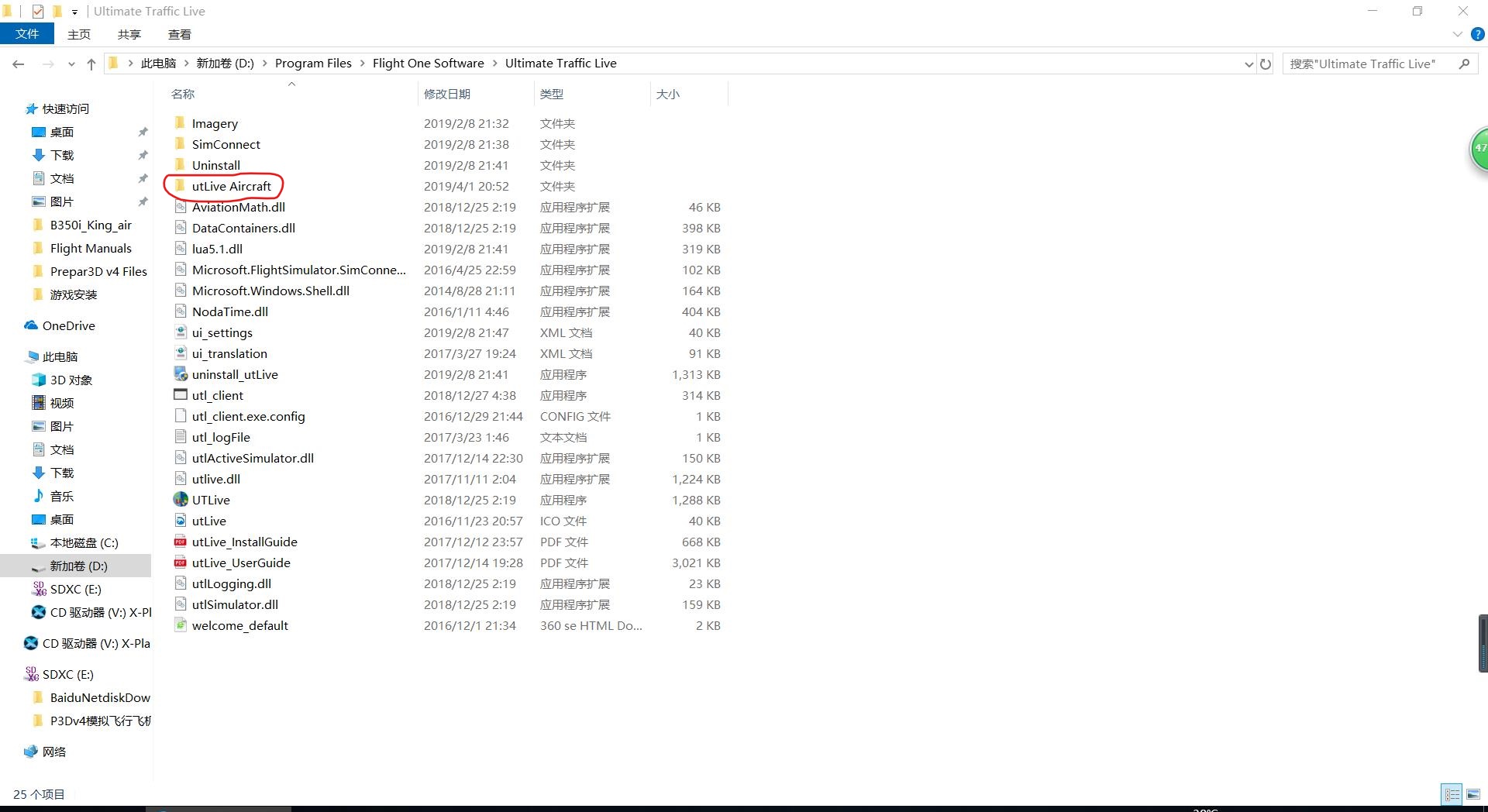1488x812 pixels.
Task: Select Flight Manuals in quick access
Action: click(82, 248)
